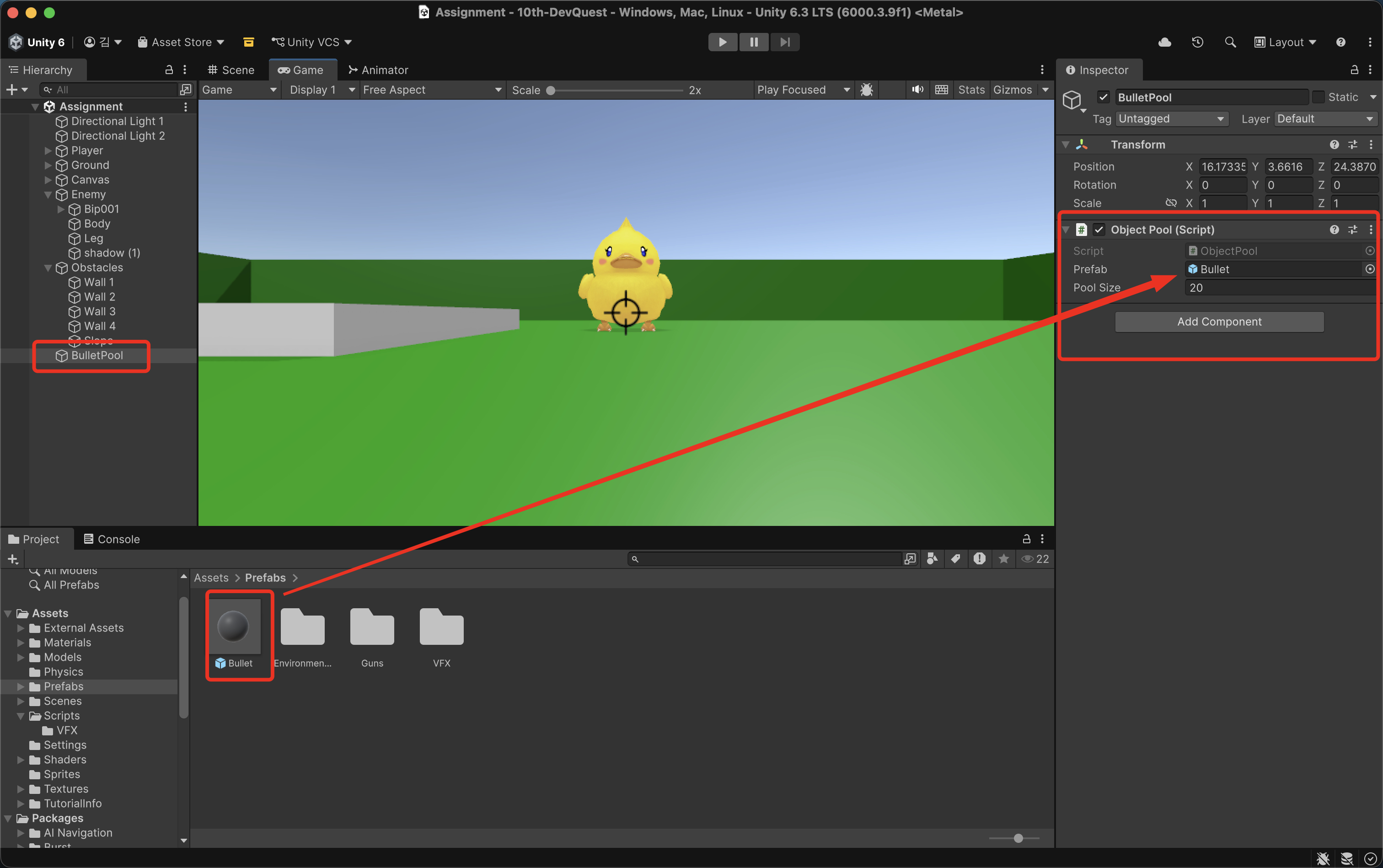Screen dimensions: 1383x868
Task: Click the Project panel add (+) button
Action: [x=13, y=558]
